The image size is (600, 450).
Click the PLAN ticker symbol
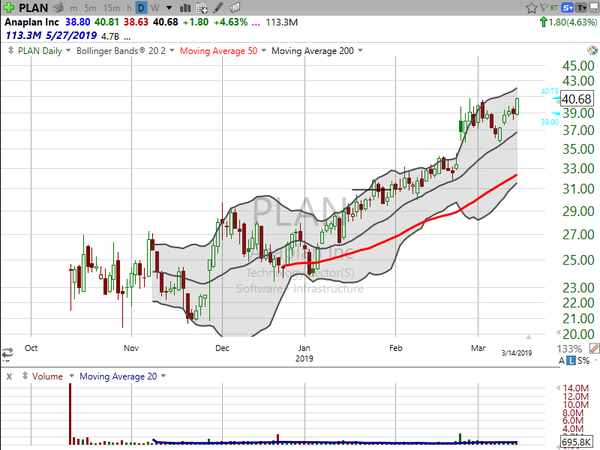[x=33, y=8]
